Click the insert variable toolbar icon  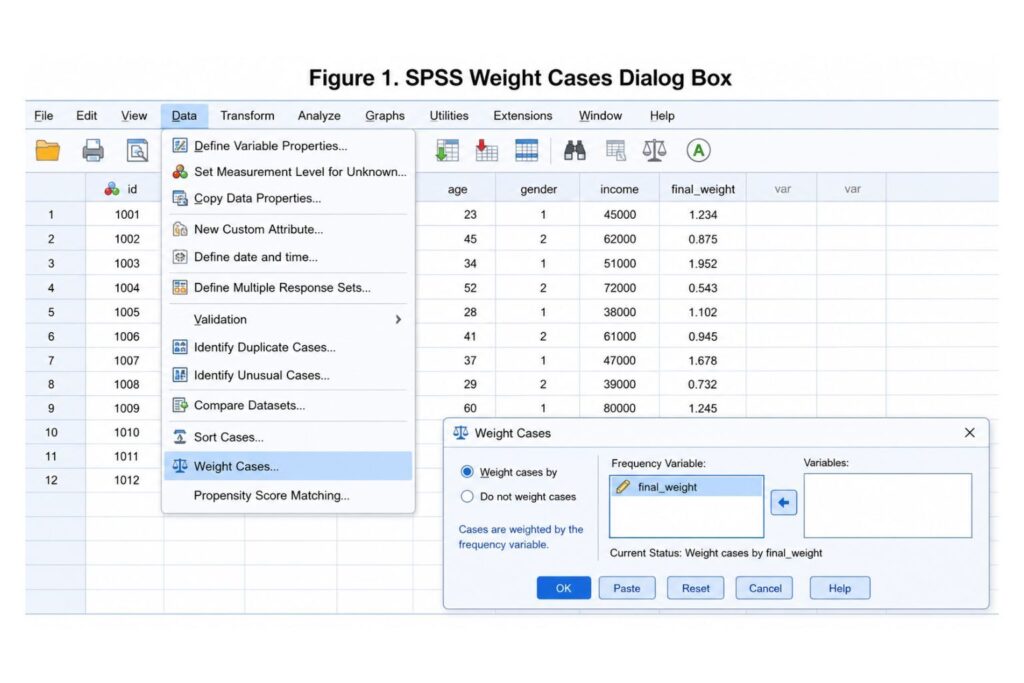(x=487, y=150)
